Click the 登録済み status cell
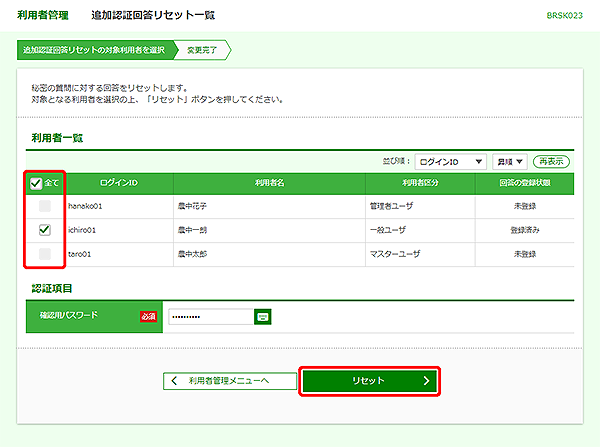This screenshot has height=447, width=600. coord(525,230)
